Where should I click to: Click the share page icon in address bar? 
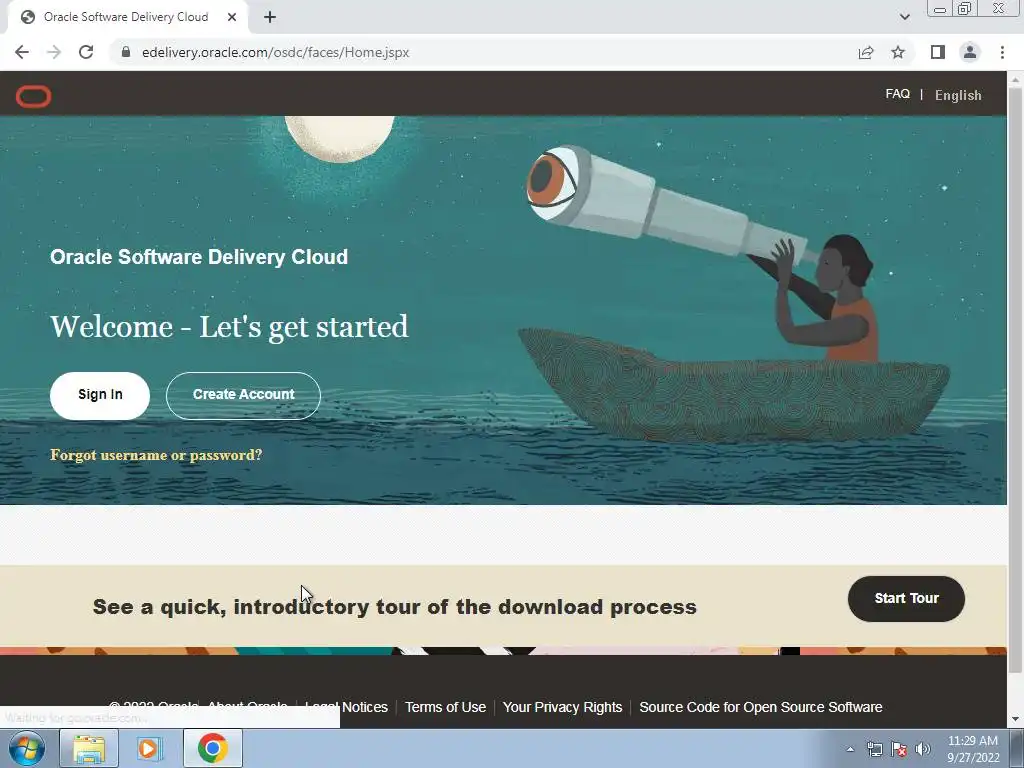(x=866, y=52)
